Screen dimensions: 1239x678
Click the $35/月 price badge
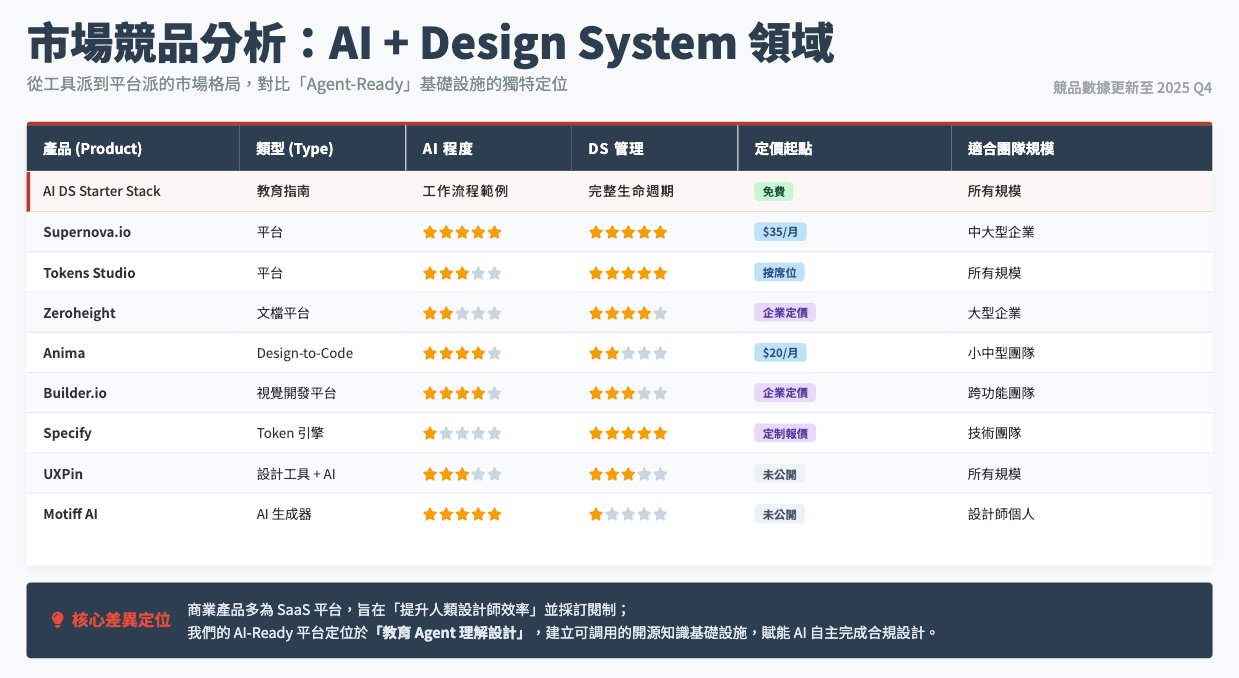(x=780, y=232)
